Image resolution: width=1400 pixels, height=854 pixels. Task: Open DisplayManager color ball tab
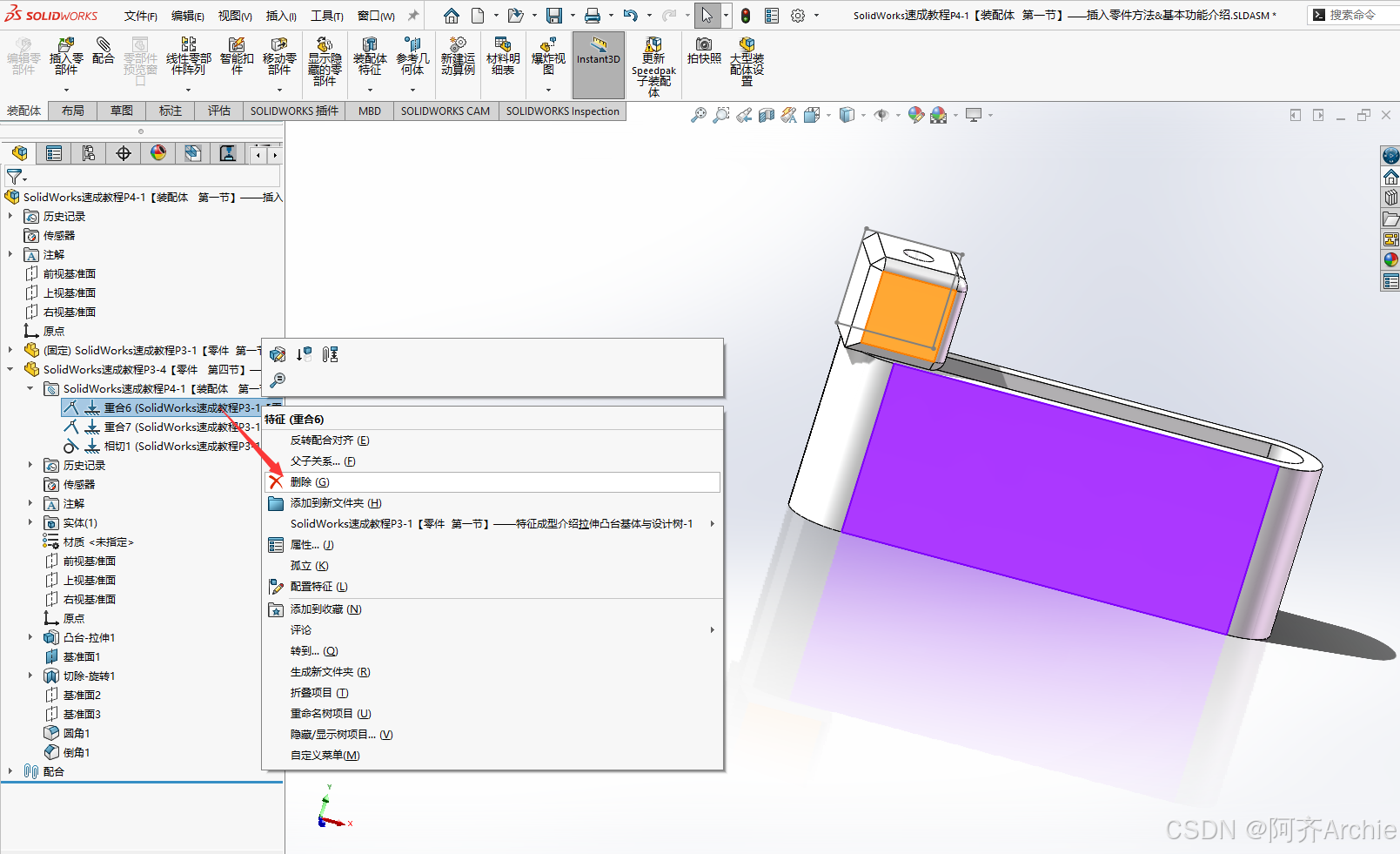tap(158, 153)
